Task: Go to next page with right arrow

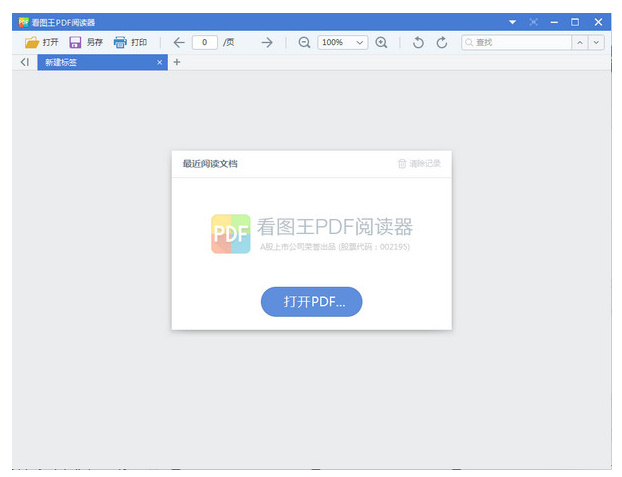Action: click(x=267, y=42)
